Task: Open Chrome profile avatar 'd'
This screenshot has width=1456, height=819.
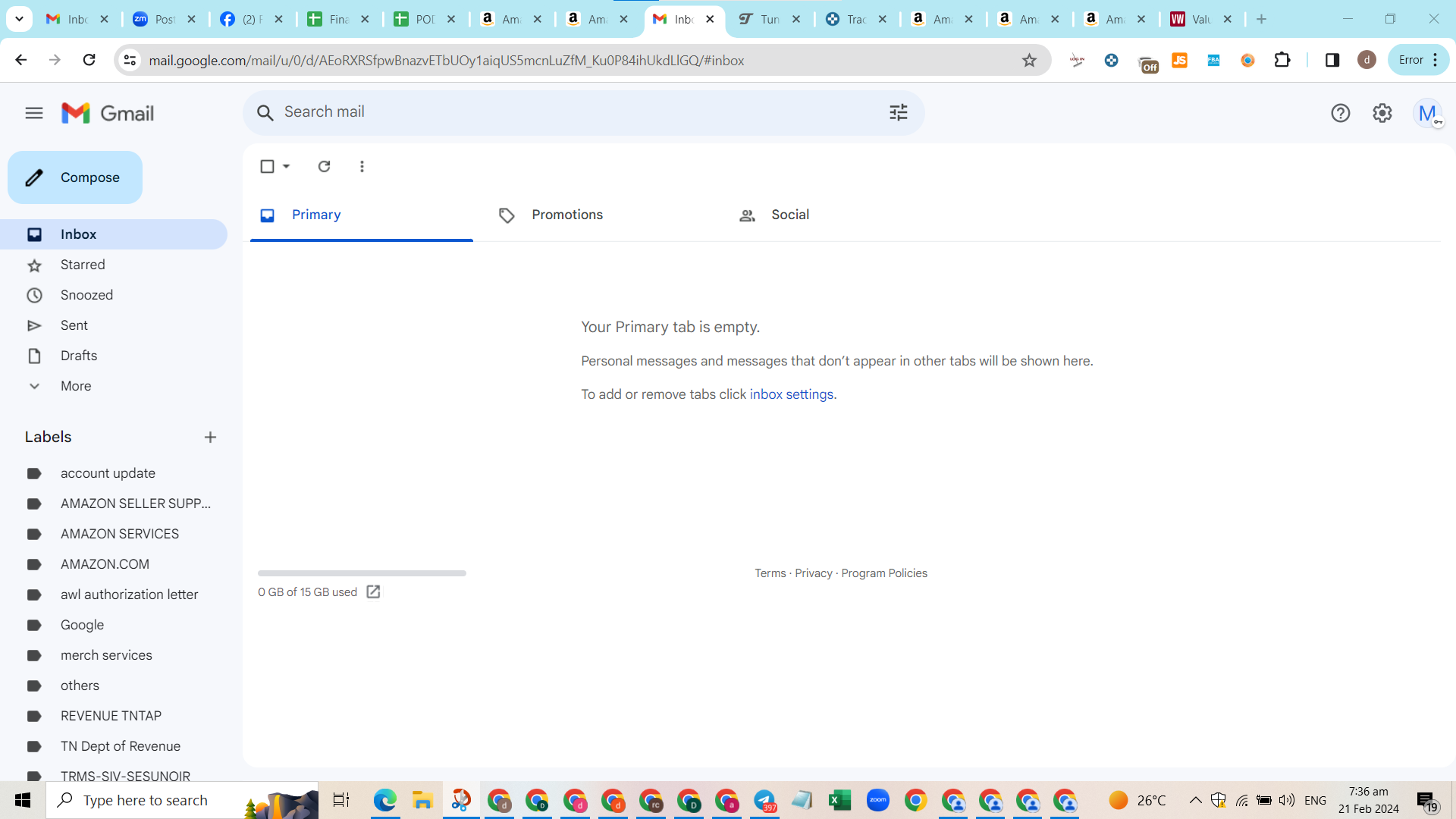Action: point(1367,60)
